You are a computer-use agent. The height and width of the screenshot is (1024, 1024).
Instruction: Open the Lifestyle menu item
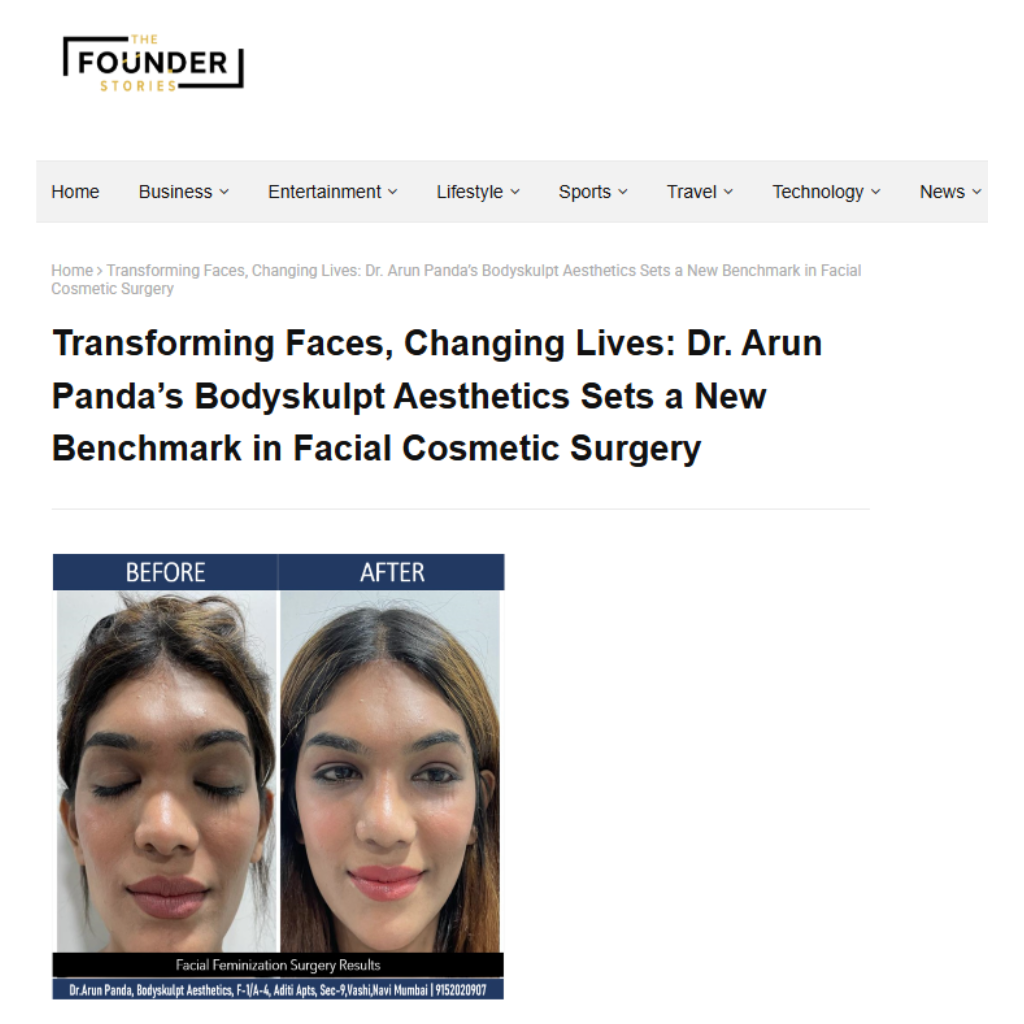tap(470, 191)
